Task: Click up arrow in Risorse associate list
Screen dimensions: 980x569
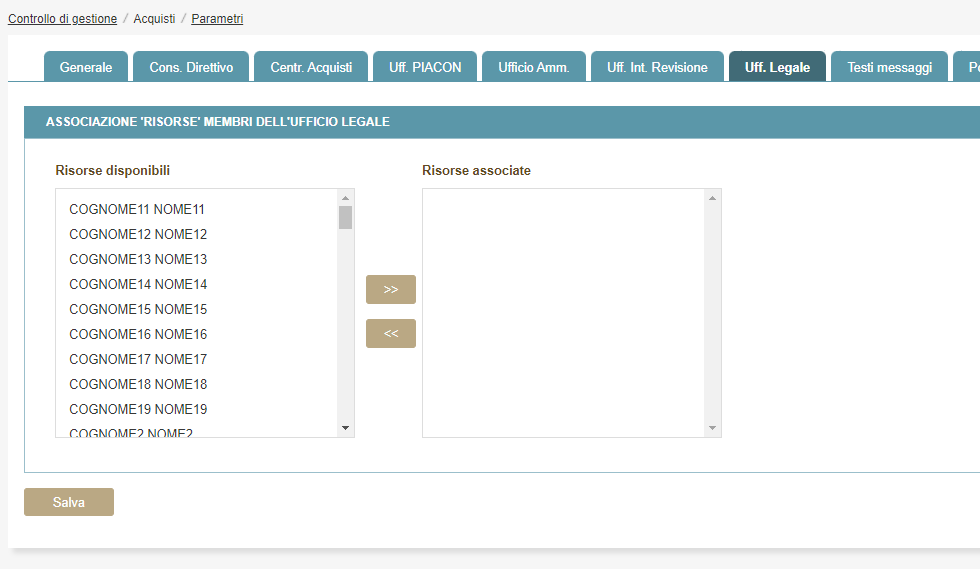Action: click(x=712, y=198)
